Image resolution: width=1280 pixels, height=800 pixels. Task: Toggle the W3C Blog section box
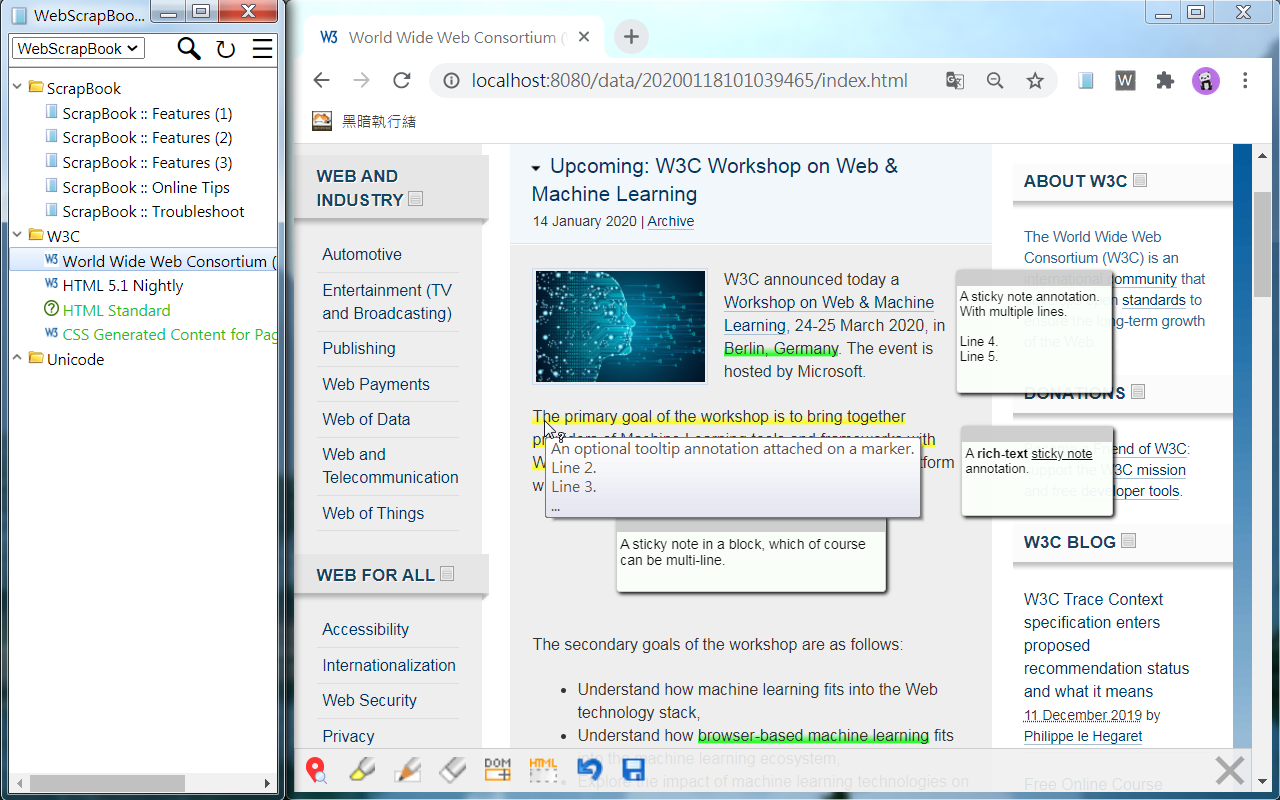(x=1129, y=541)
